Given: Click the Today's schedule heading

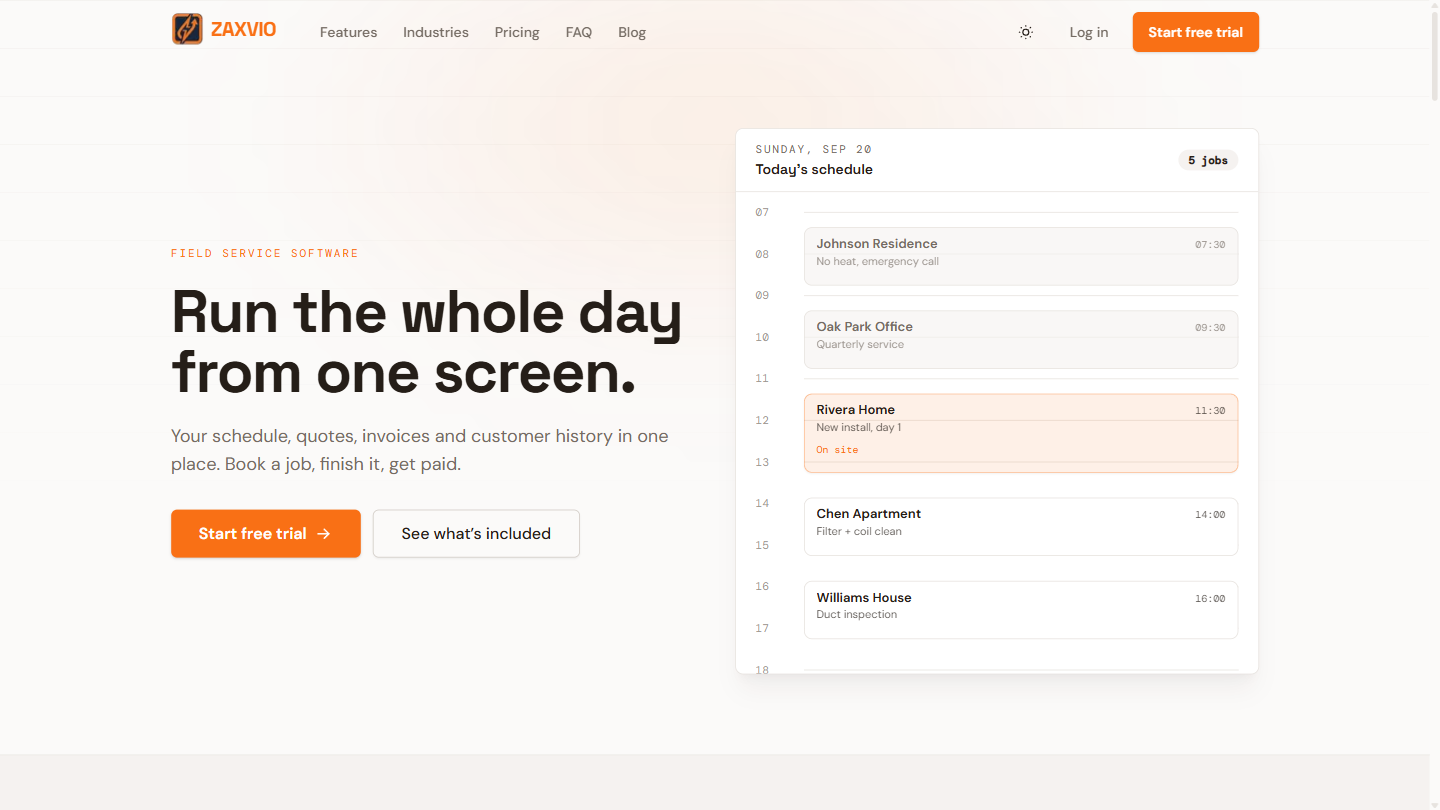Looking at the screenshot, I should (x=814, y=169).
